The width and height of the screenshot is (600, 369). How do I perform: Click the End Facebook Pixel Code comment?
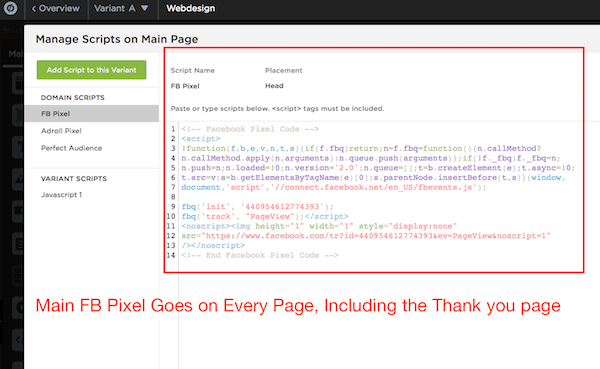tap(260, 255)
